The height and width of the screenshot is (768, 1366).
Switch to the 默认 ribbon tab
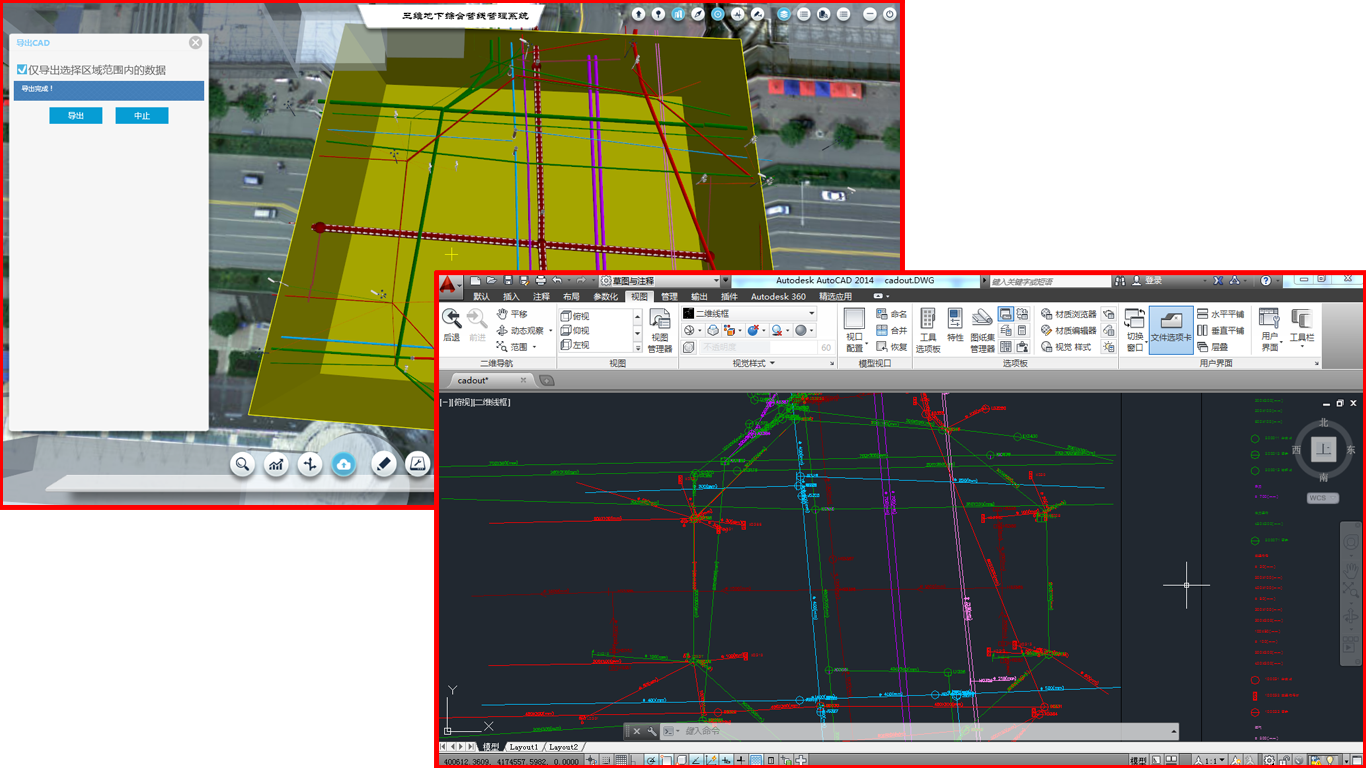click(x=481, y=297)
